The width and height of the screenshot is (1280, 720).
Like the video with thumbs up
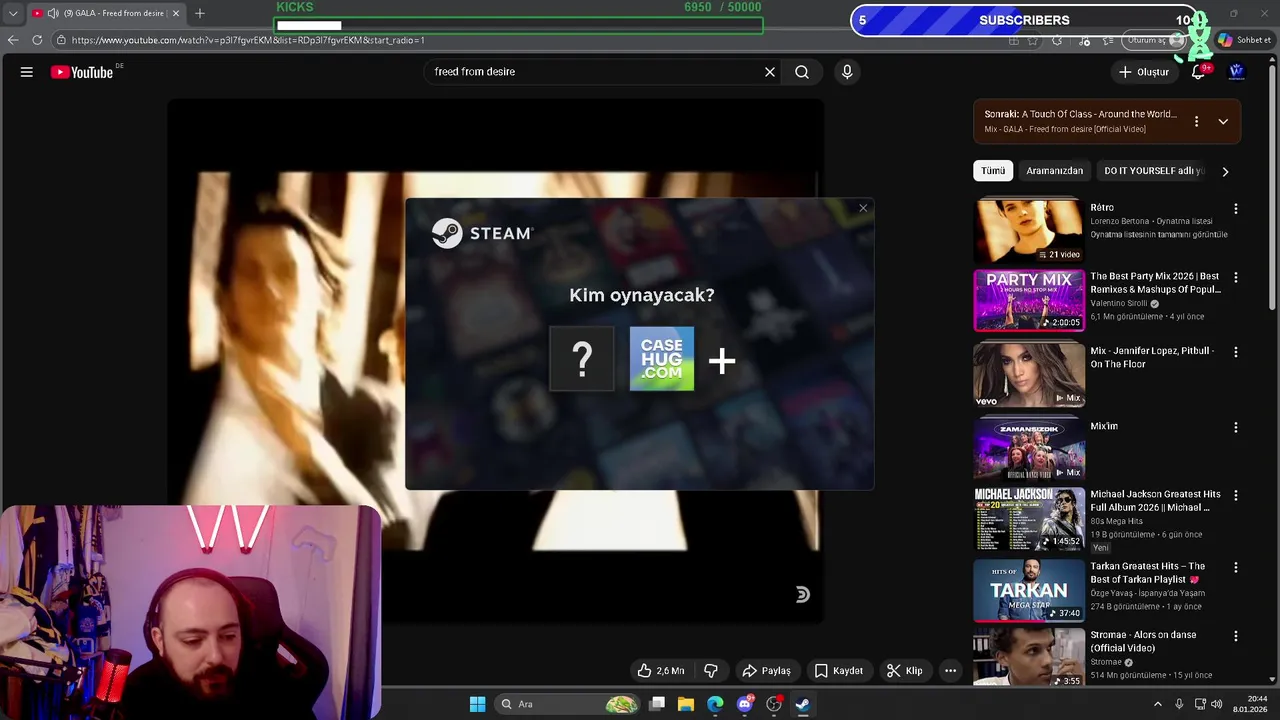[661, 671]
